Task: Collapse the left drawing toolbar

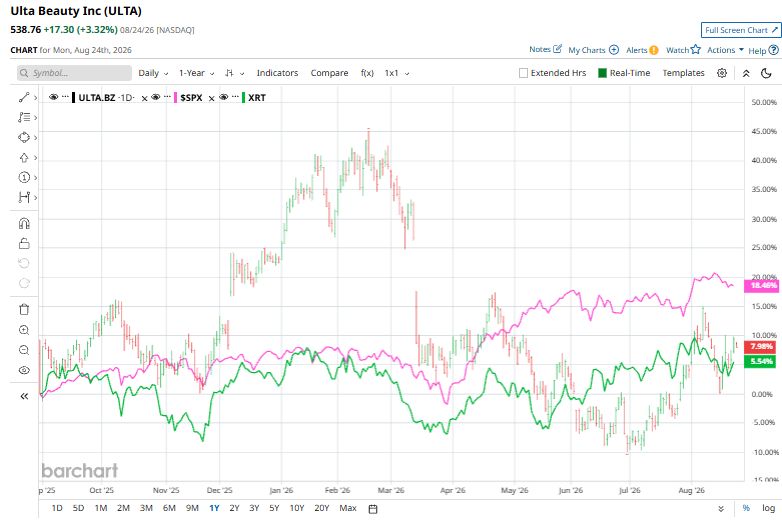Action: [24, 396]
